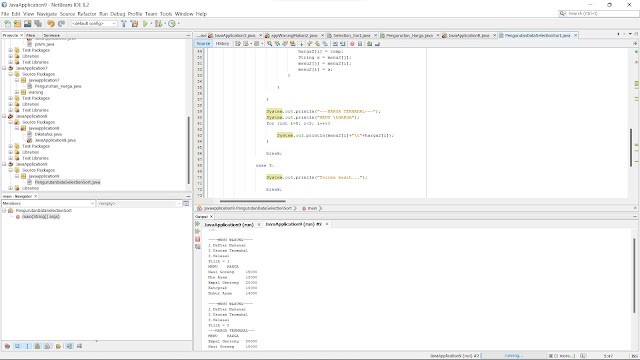Click the Uncomment icon in editor toolbar
The height and width of the screenshot is (360, 640).
tap(377, 43)
